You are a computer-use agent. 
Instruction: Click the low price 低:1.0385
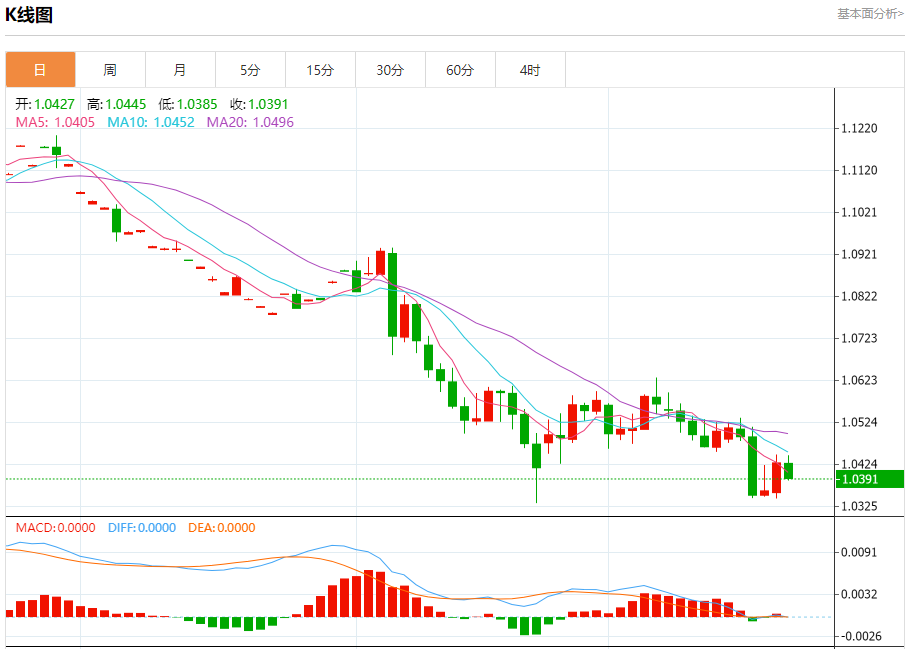pyautogui.click(x=188, y=104)
